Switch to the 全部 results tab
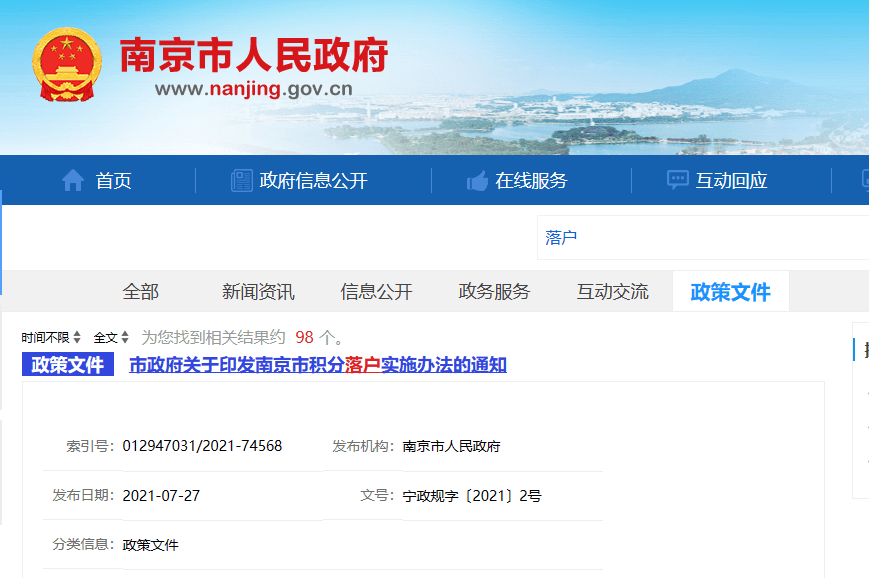Screen dimensions: 869x578 point(141,291)
